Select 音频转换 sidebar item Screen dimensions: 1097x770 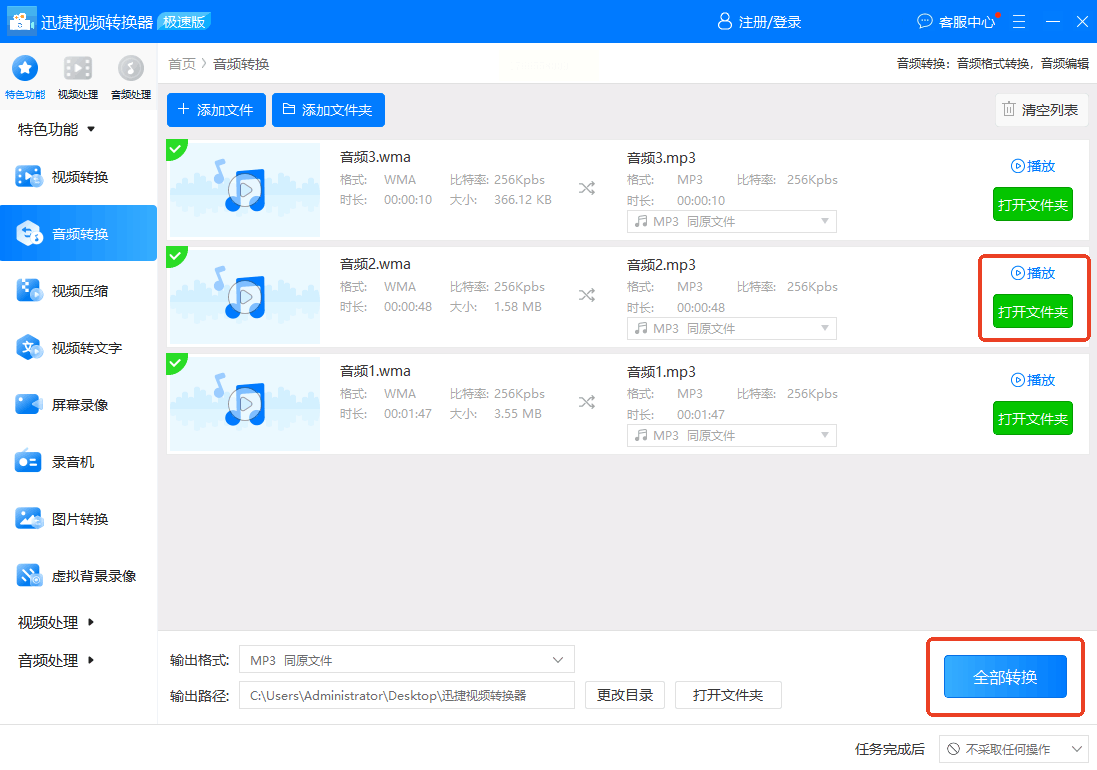pyautogui.click(x=78, y=234)
